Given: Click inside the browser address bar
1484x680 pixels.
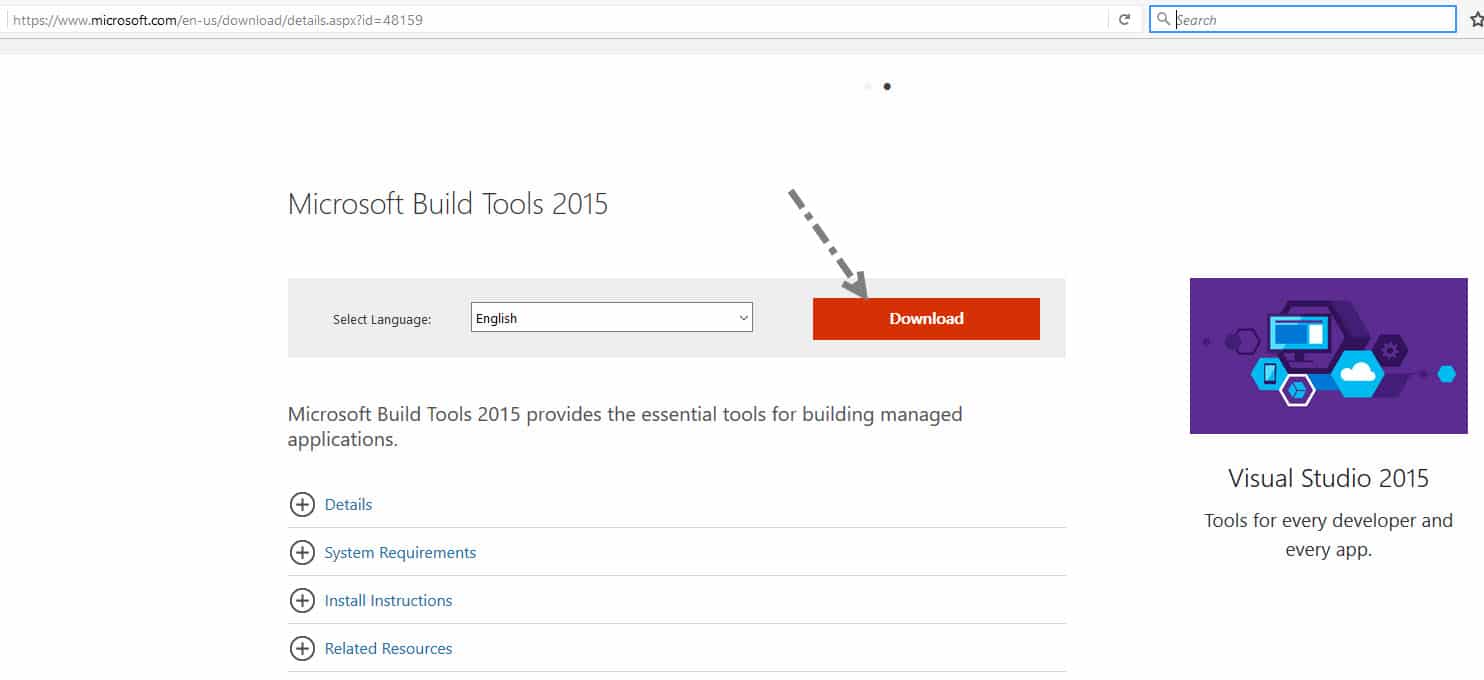Looking at the screenshot, I should [400, 18].
